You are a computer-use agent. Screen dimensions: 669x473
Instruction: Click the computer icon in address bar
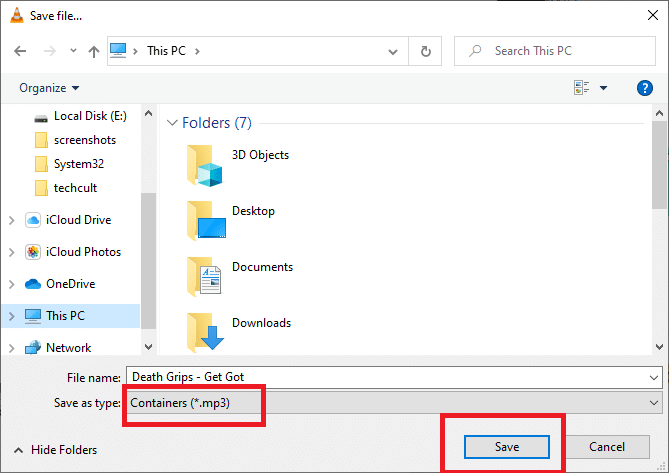pos(118,51)
